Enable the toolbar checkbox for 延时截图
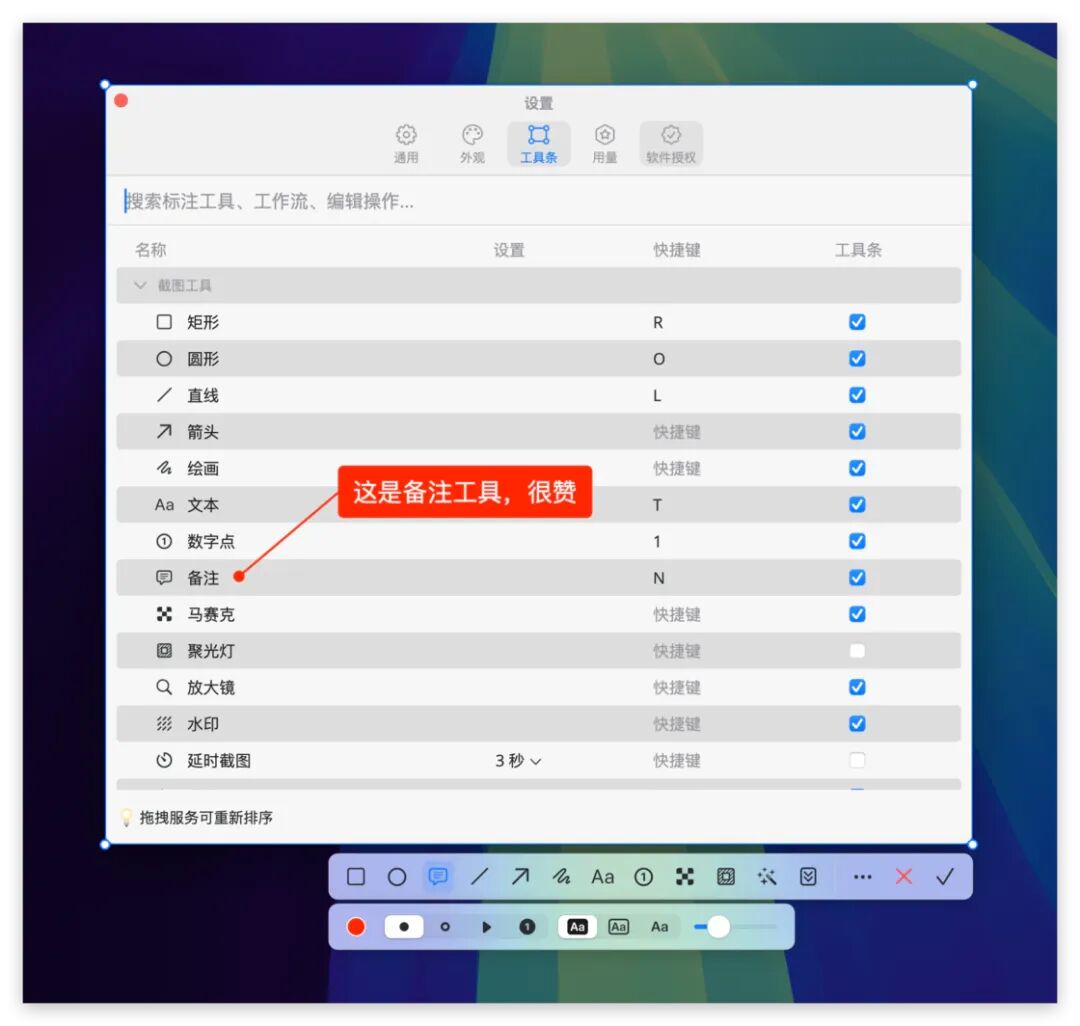1080x1026 pixels. (857, 760)
